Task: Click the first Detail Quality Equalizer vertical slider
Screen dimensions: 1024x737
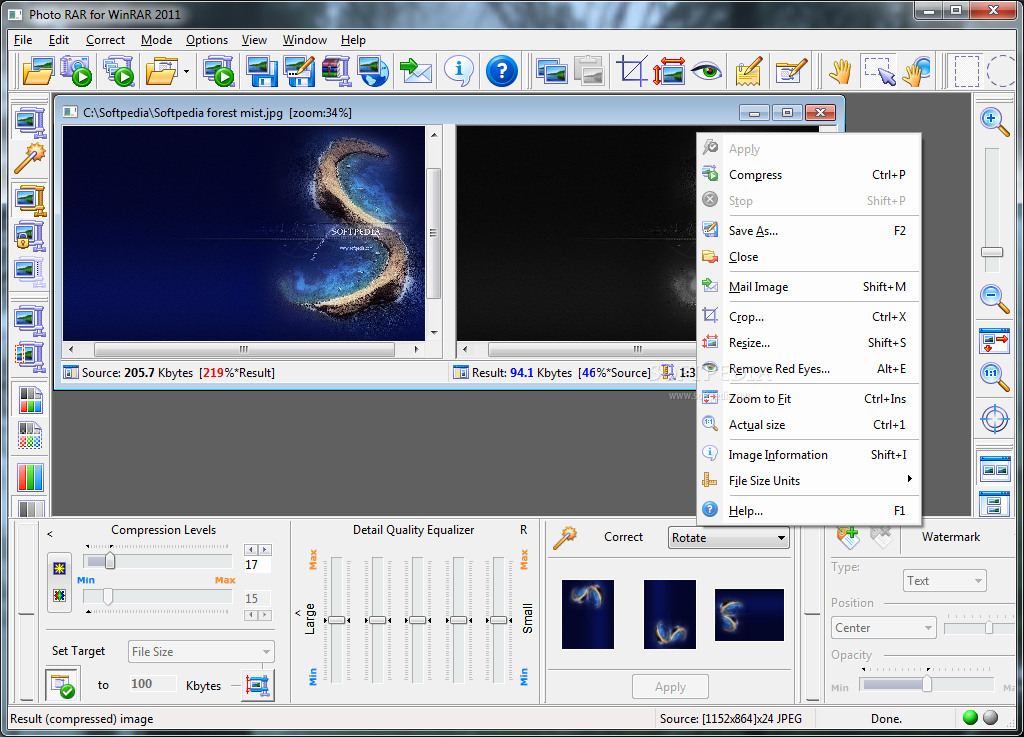Action: point(336,619)
